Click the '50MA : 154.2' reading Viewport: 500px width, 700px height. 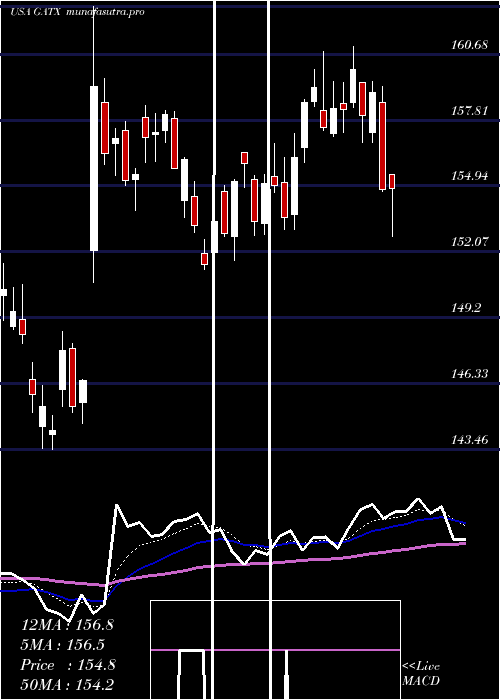tap(67, 685)
